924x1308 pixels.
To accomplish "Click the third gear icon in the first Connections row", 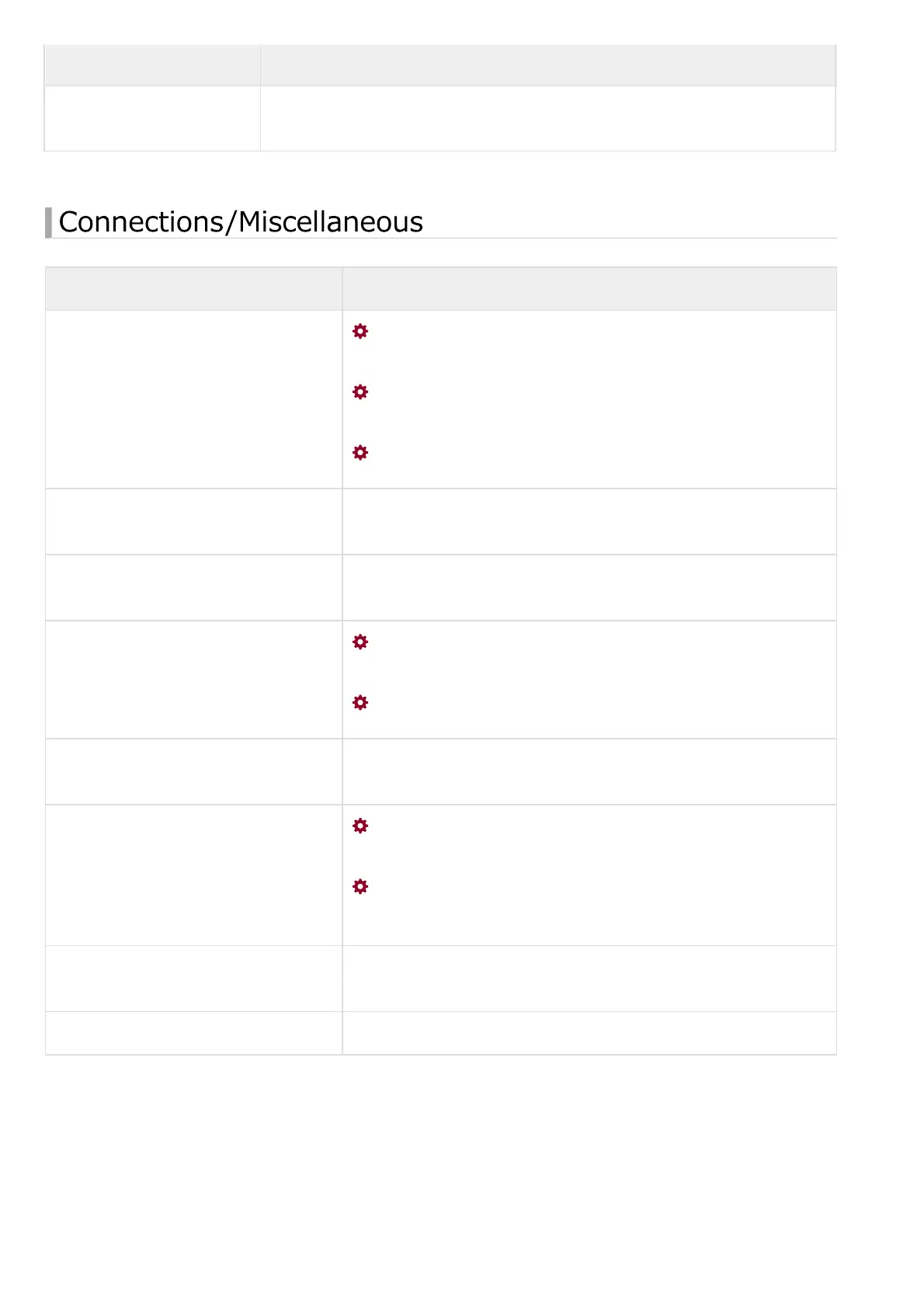I will pos(360,453).
